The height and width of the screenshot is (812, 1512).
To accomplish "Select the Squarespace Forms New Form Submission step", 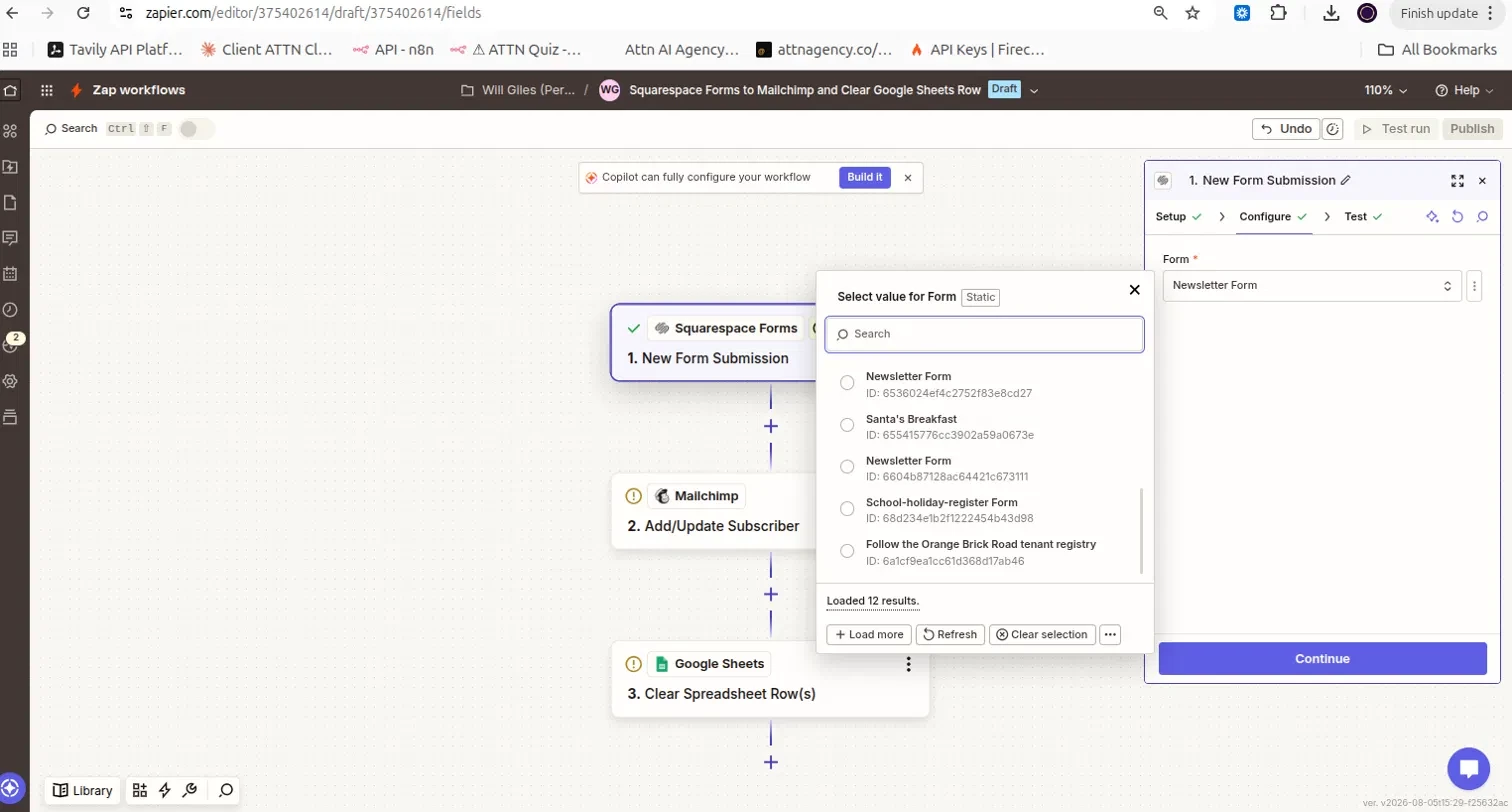I will tap(713, 343).
